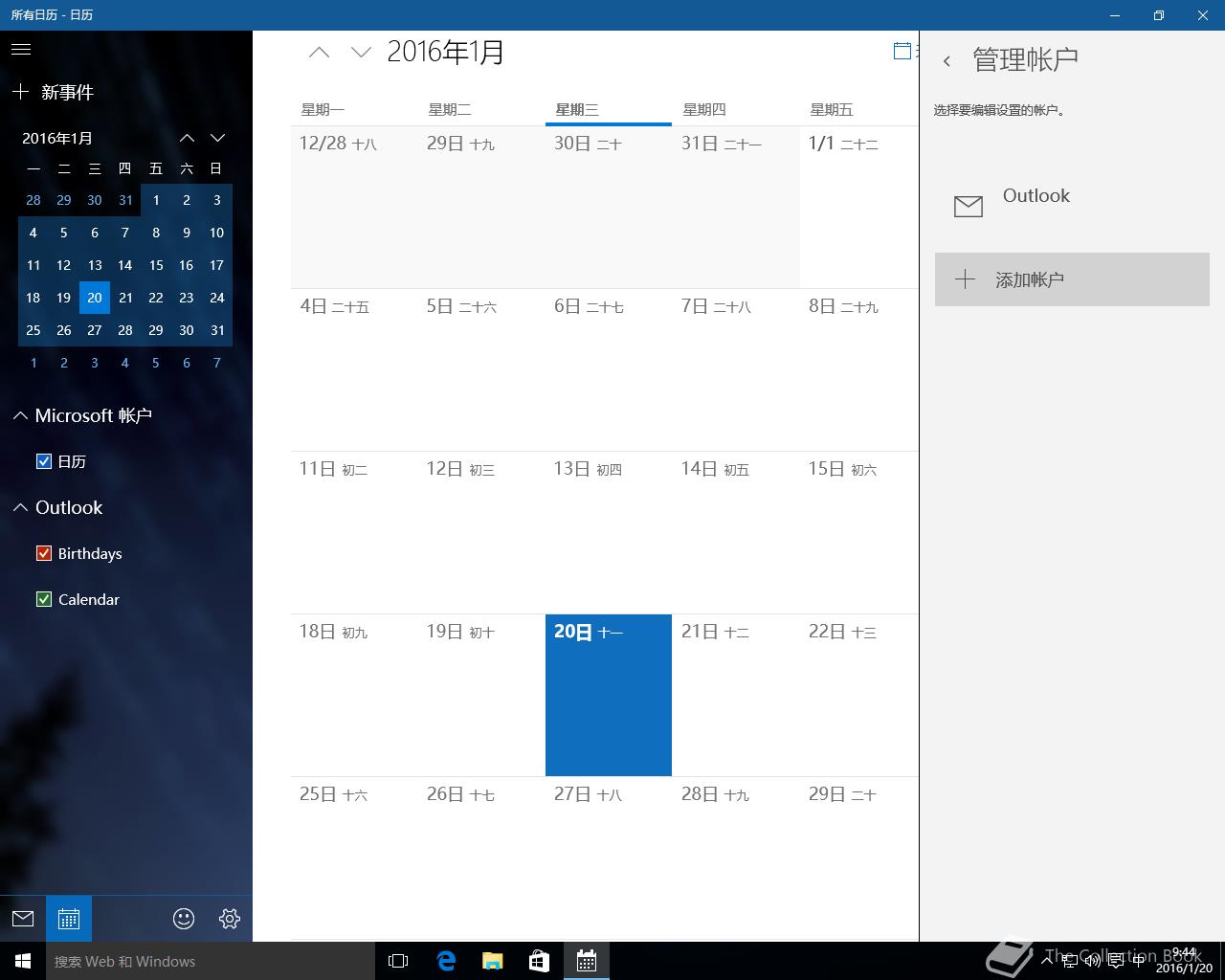Click the 星期一 column header
Viewport: 1225px width, 980px height.
(x=323, y=110)
